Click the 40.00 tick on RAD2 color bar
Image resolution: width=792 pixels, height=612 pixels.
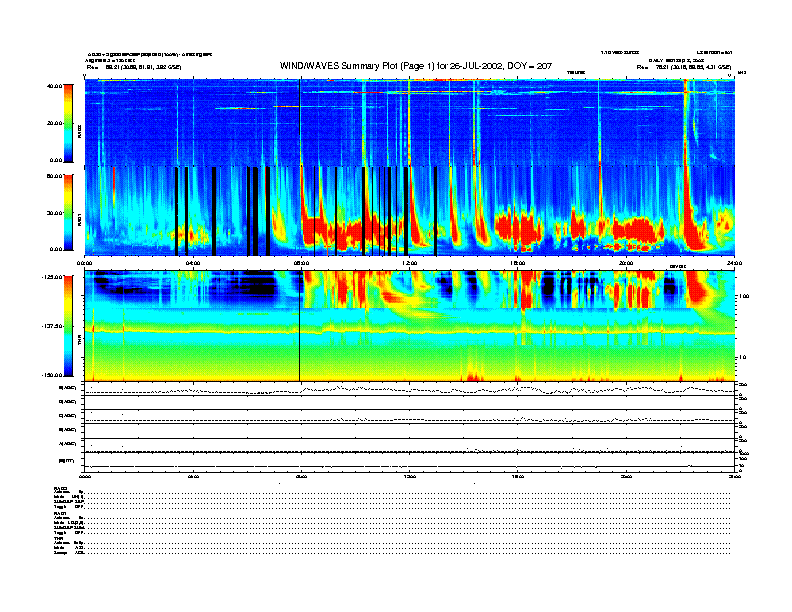pos(54,86)
